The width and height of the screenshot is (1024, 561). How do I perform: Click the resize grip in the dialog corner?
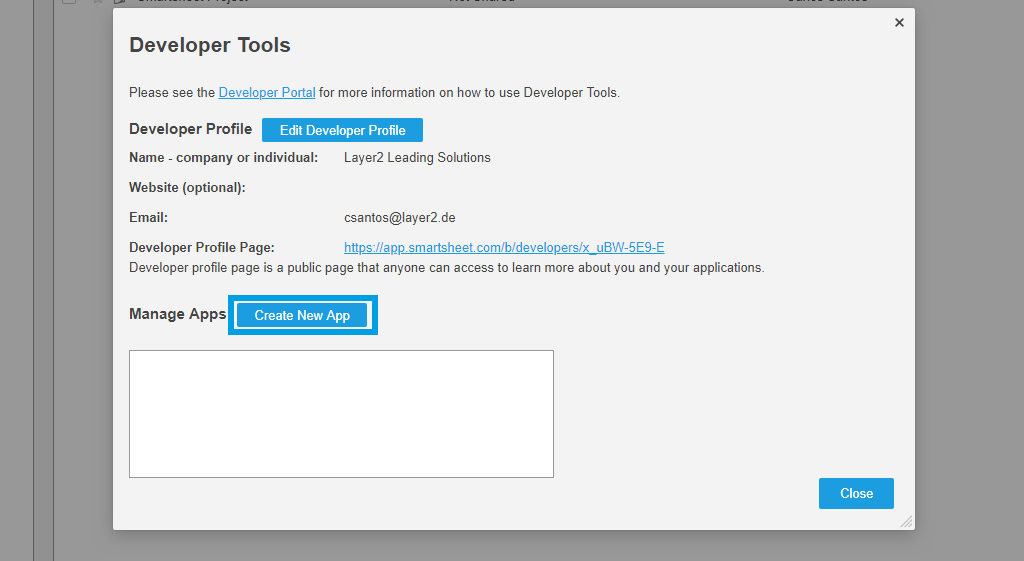tap(906, 521)
